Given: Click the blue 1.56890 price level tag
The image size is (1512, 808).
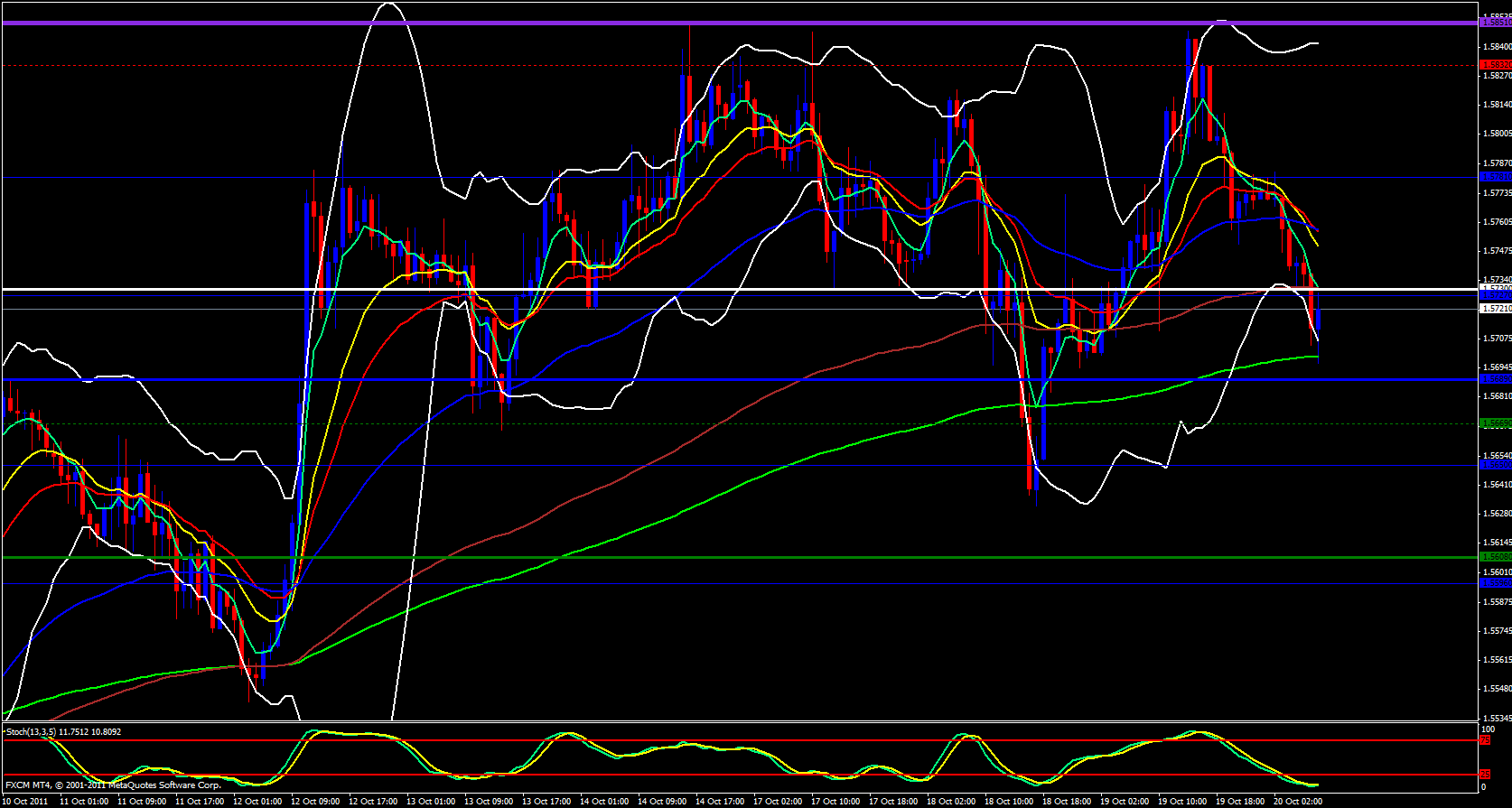Looking at the screenshot, I should pyautogui.click(x=1496, y=380).
